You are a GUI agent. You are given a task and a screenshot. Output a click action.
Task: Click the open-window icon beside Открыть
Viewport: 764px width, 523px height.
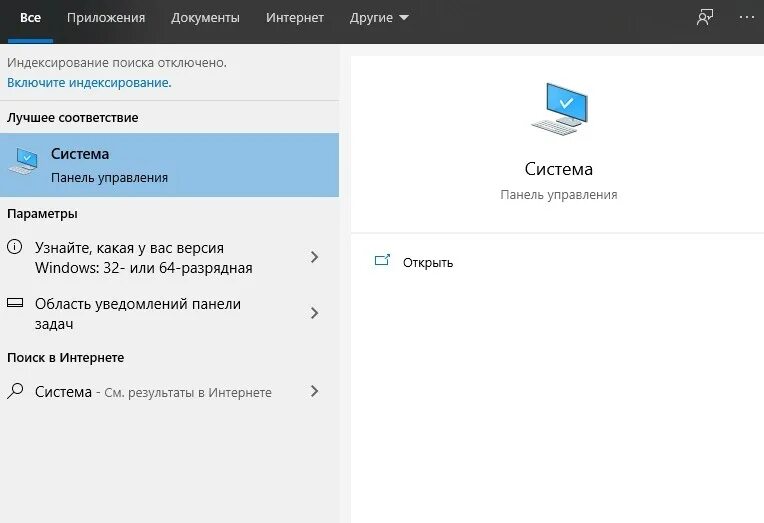pyautogui.click(x=382, y=260)
